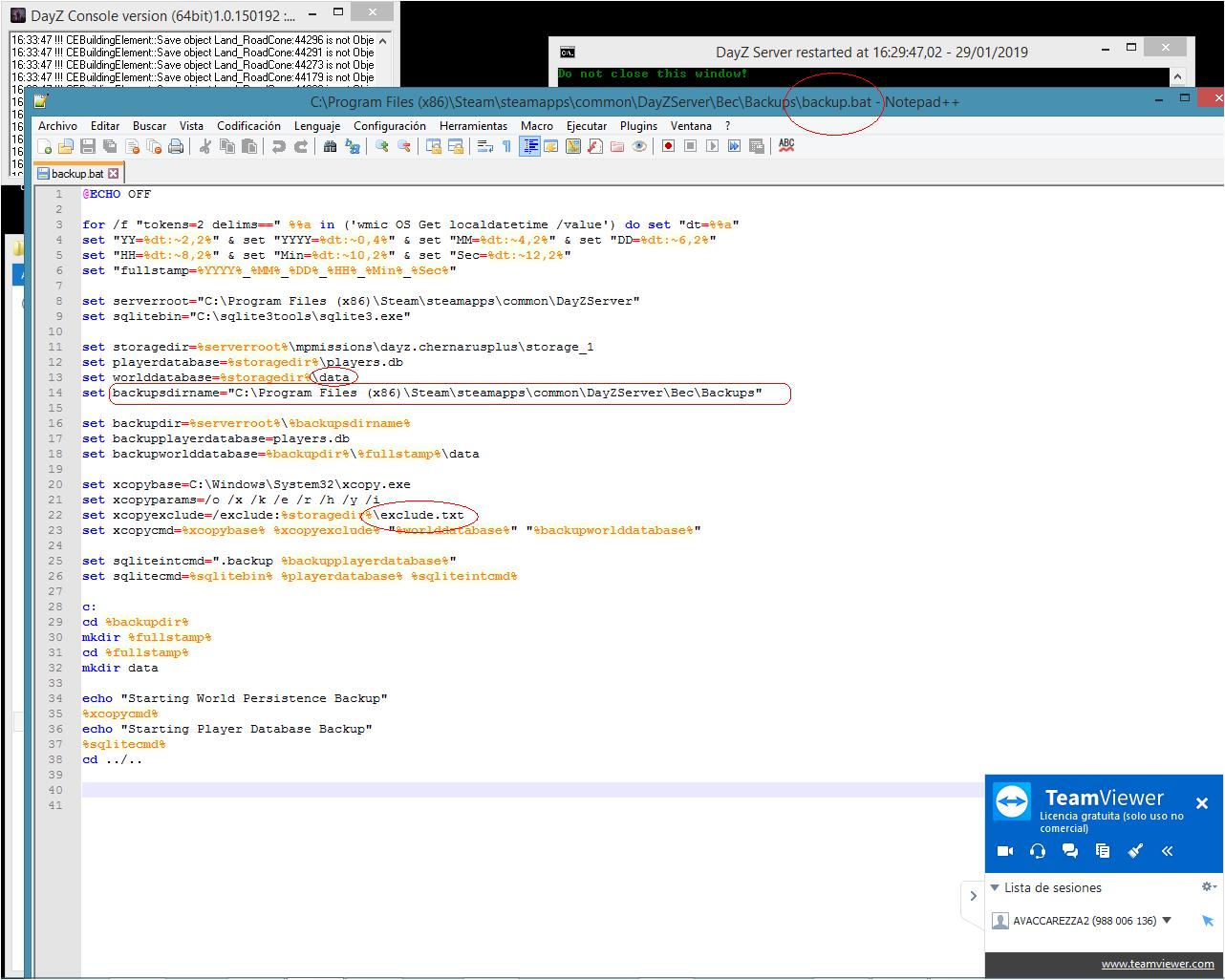Open the Archivo menu
Screen dimensions: 1225x980
pyautogui.click(x=58, y=126)
